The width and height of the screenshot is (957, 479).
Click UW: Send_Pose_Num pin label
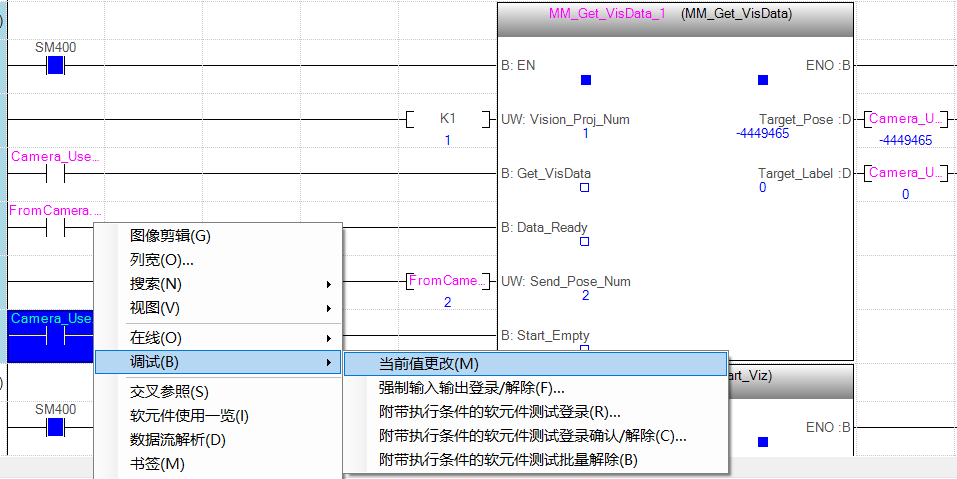[566, 281]
